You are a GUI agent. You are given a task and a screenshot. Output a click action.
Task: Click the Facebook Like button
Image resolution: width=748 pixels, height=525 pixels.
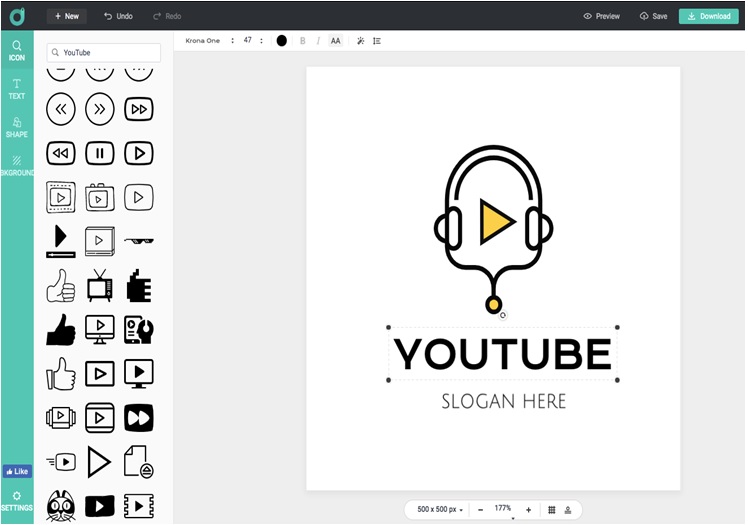point(17,471)
